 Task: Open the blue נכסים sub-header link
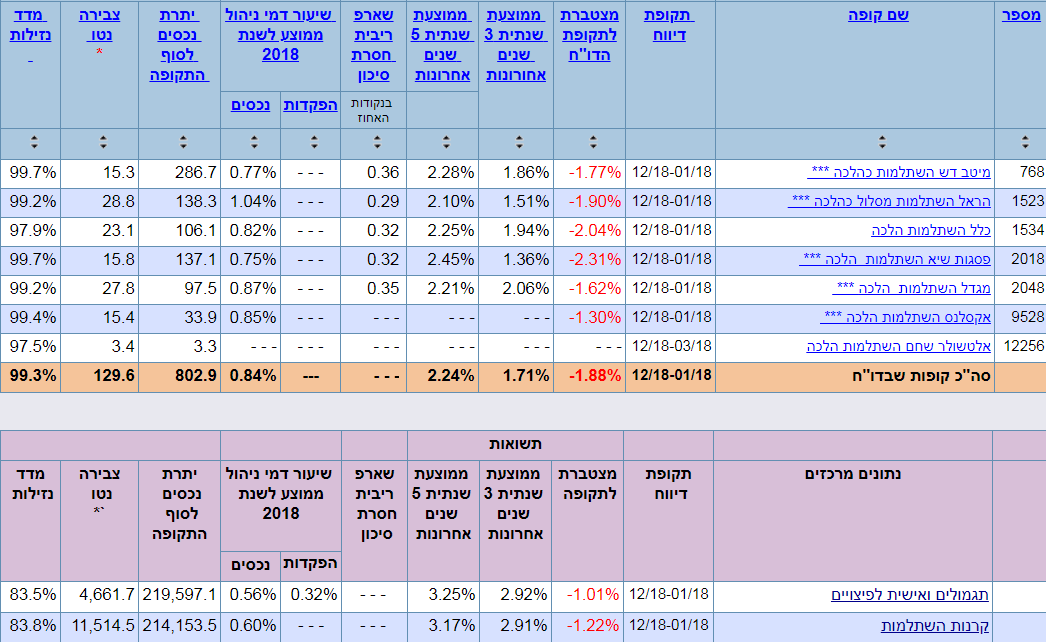[x=250, y=105]
